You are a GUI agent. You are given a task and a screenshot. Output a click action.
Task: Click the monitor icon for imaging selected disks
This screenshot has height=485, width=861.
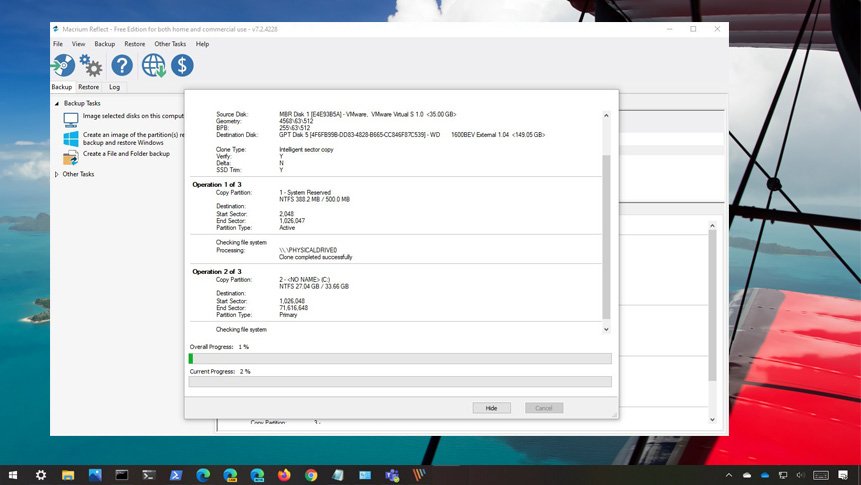pyautogui.click(x=71, y=117)
